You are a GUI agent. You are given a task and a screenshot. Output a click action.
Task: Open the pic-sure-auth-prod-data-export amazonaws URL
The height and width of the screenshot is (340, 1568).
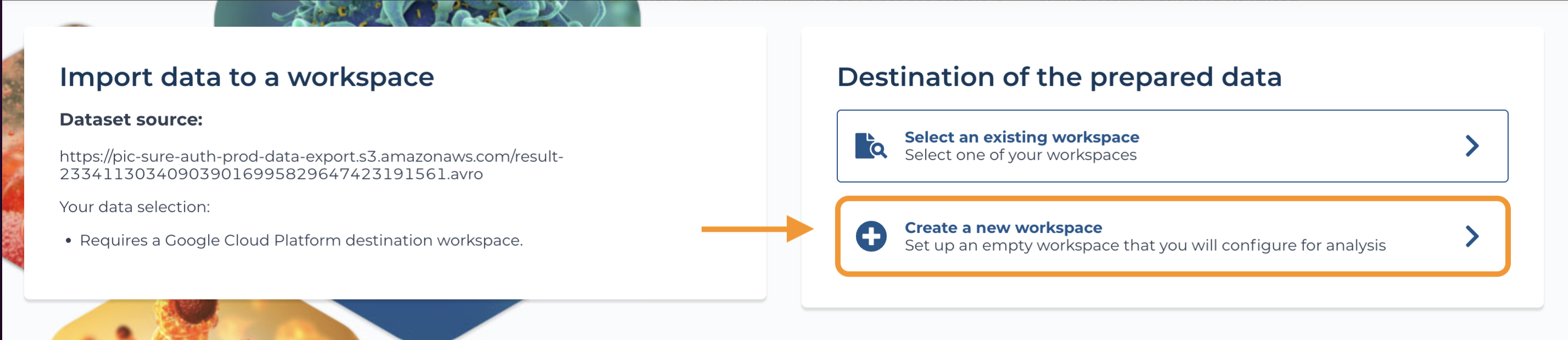click(311, 156)
